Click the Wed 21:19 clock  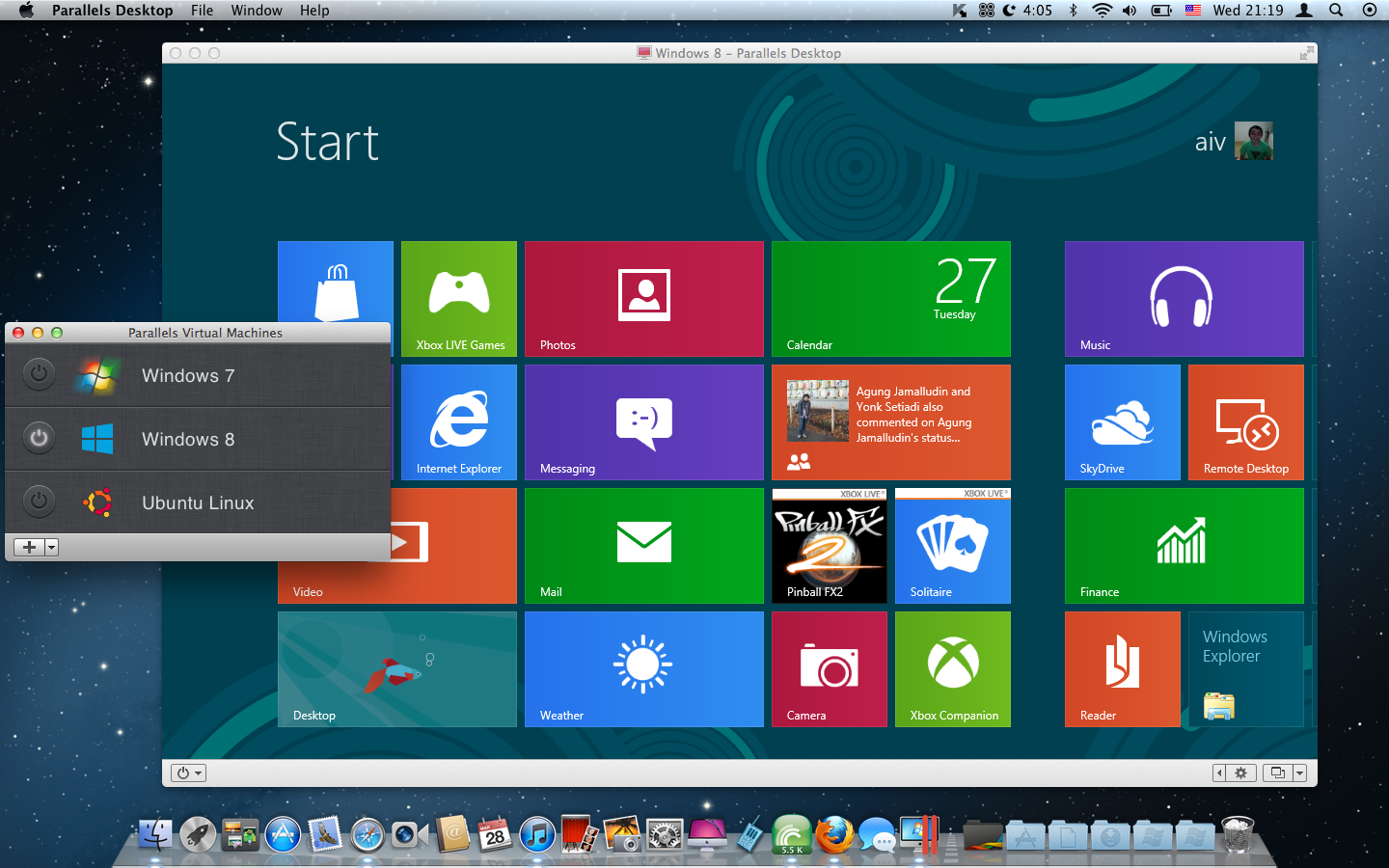[x=1248, y=11]
